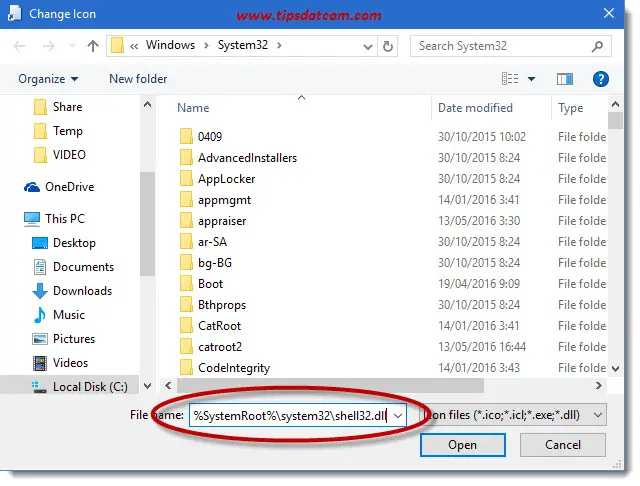Open Desktop in navigation pane
The image size is (640, 486).
point(64,243)
